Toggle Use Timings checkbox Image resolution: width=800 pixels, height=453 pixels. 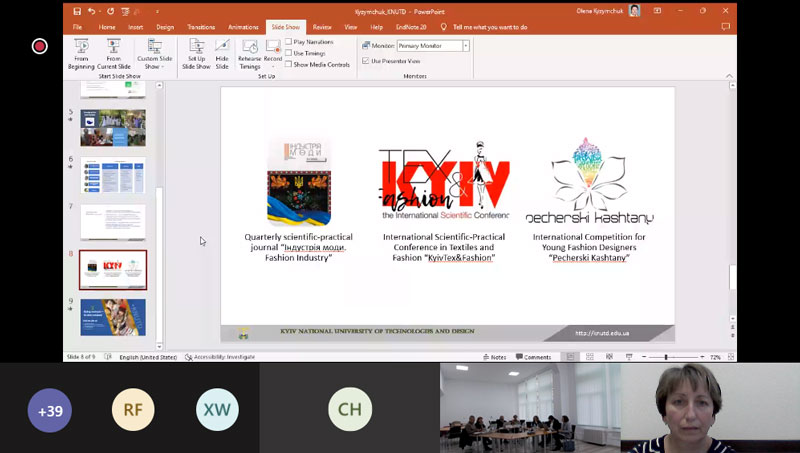coord(288,53)
